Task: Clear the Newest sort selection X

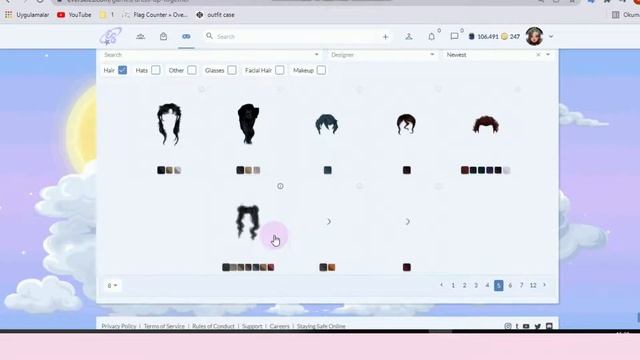Action: (x=538, y=55)
